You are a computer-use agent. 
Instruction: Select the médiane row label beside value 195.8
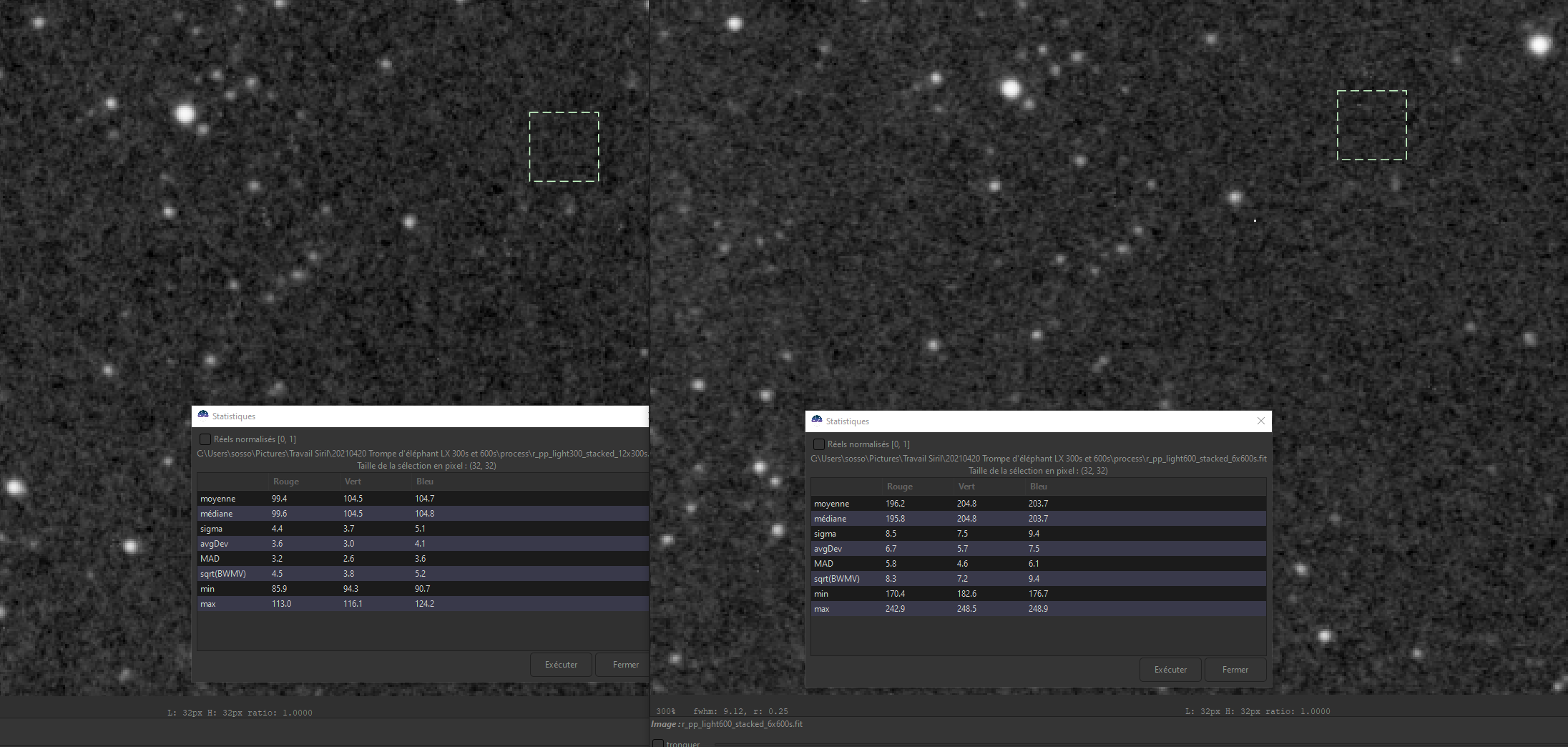coord(830,519)
